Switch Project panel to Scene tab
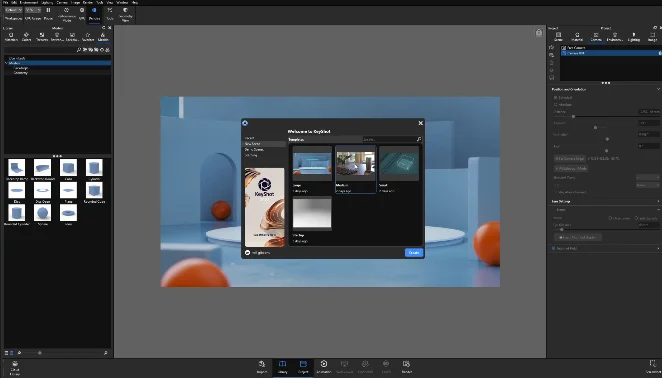 coord(558,37)
